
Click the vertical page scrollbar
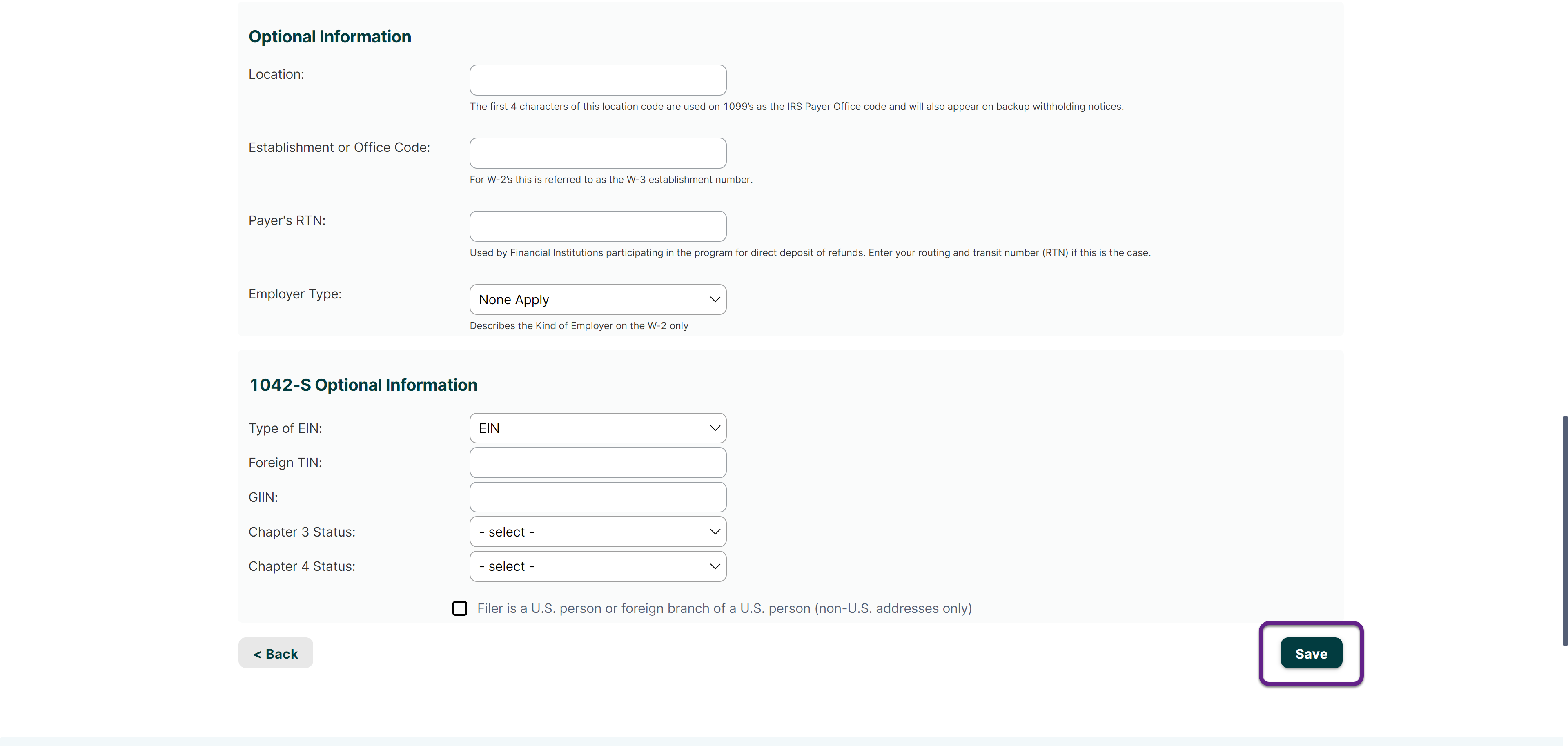1563,529
